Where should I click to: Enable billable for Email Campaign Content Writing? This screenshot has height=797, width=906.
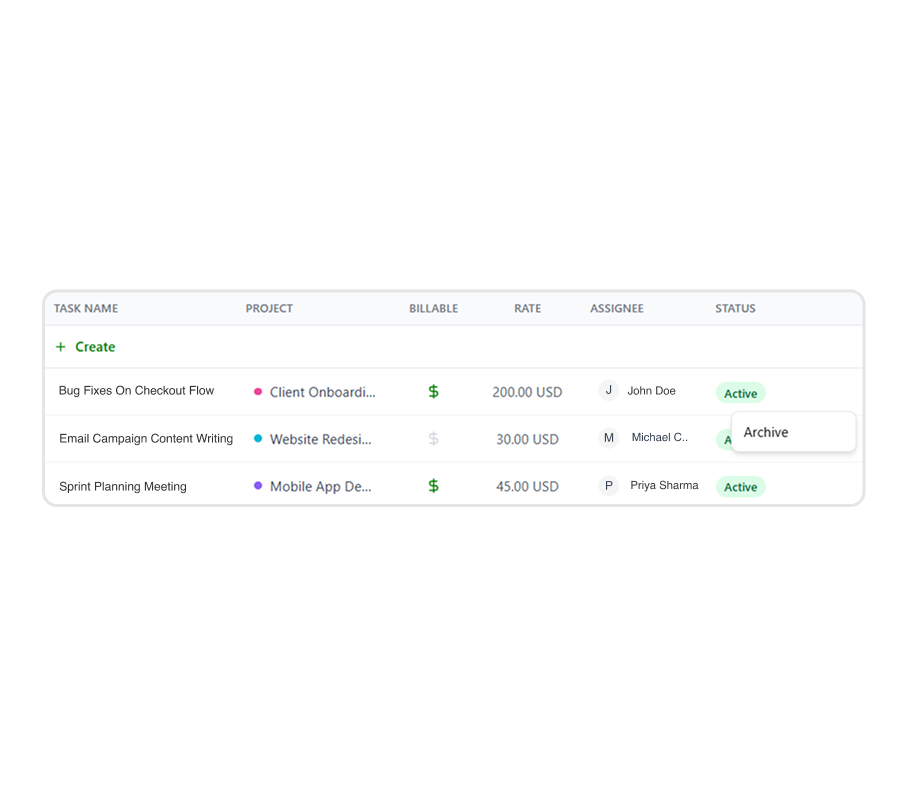pos(433,438)
